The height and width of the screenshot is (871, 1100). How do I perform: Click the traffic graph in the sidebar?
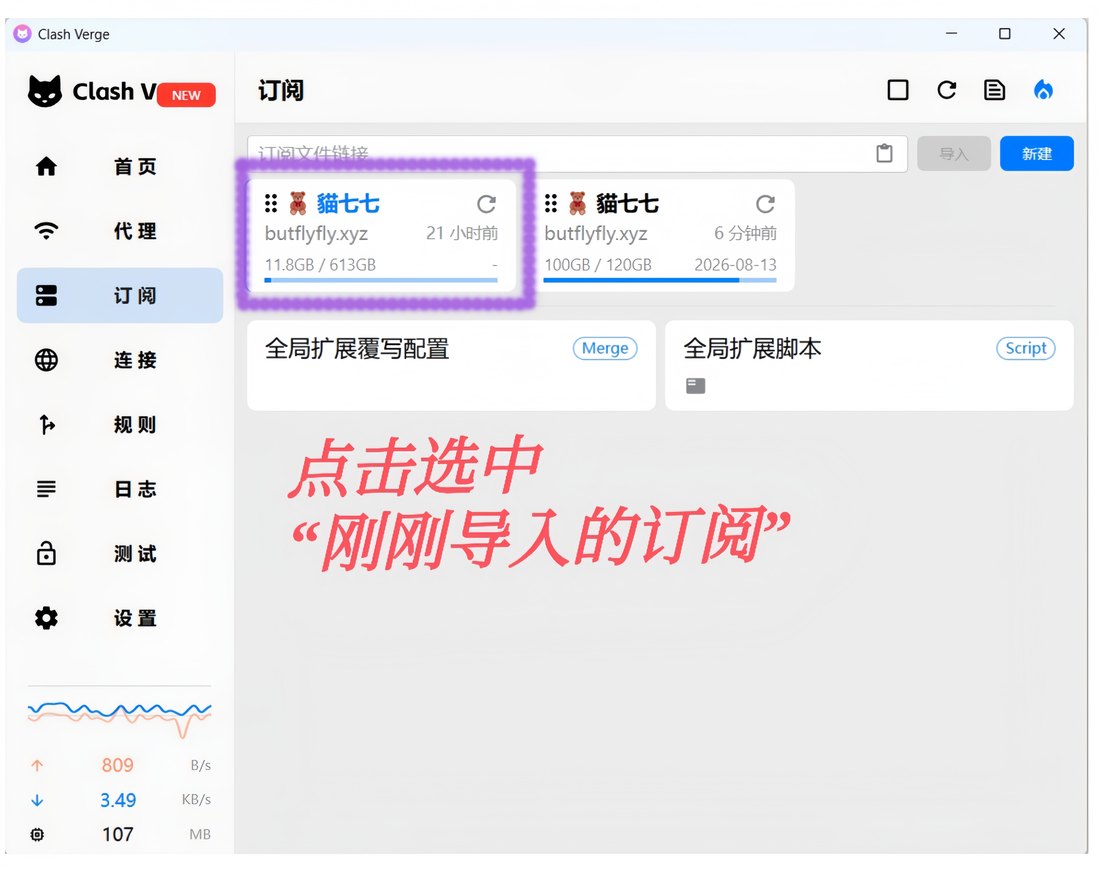(x=119, y=718)
